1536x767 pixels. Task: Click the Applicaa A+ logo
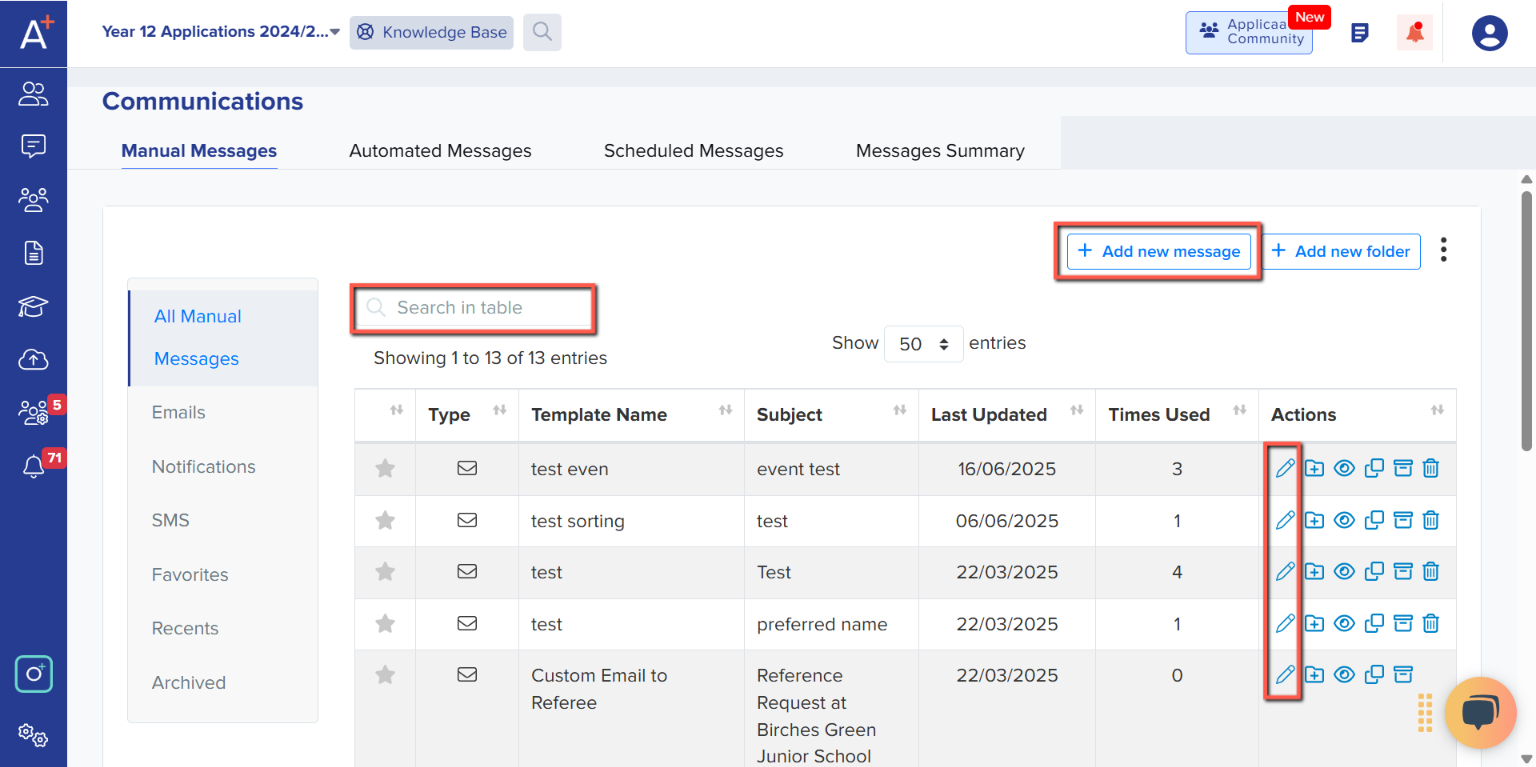pos(35,33)
